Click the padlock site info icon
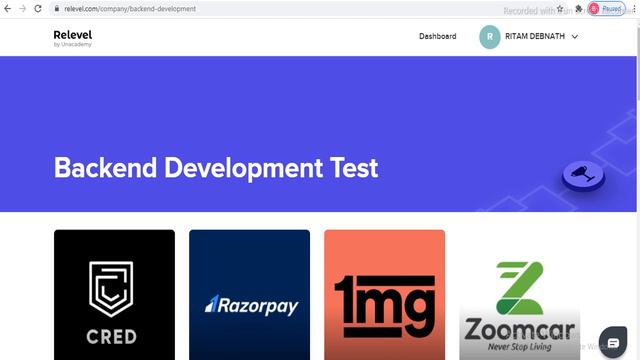This screenshot has height=360, width=640. click(57, 9)
